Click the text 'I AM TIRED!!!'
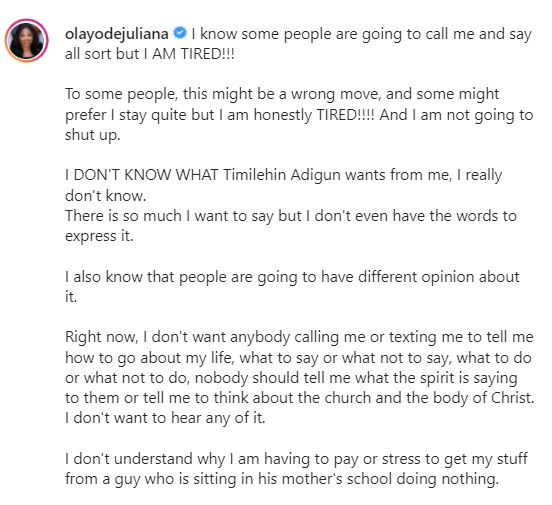Screen dimensions: 552x505 [189, 54]
